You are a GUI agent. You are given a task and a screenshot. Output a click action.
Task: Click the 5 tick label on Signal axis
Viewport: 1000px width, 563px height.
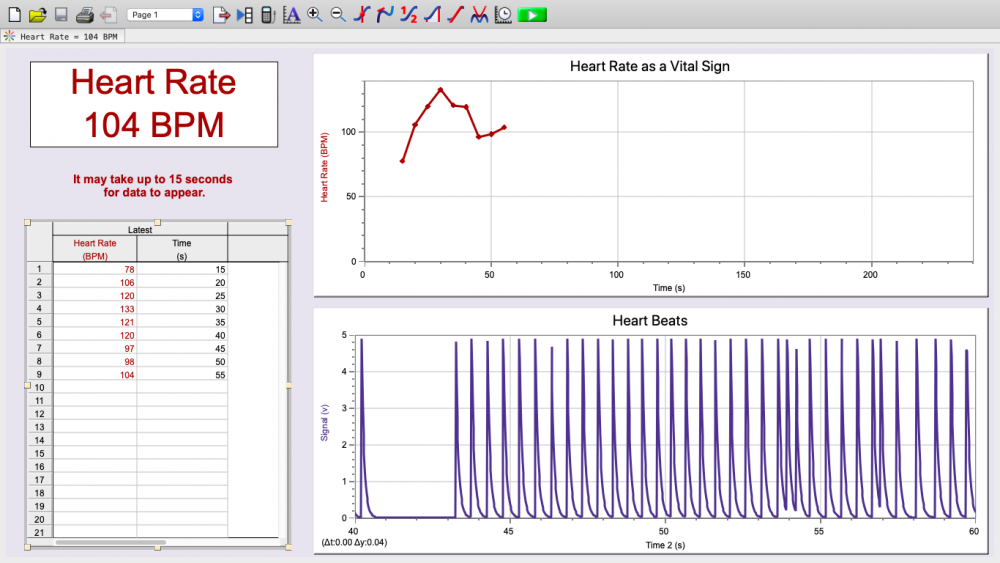point(344,335)
